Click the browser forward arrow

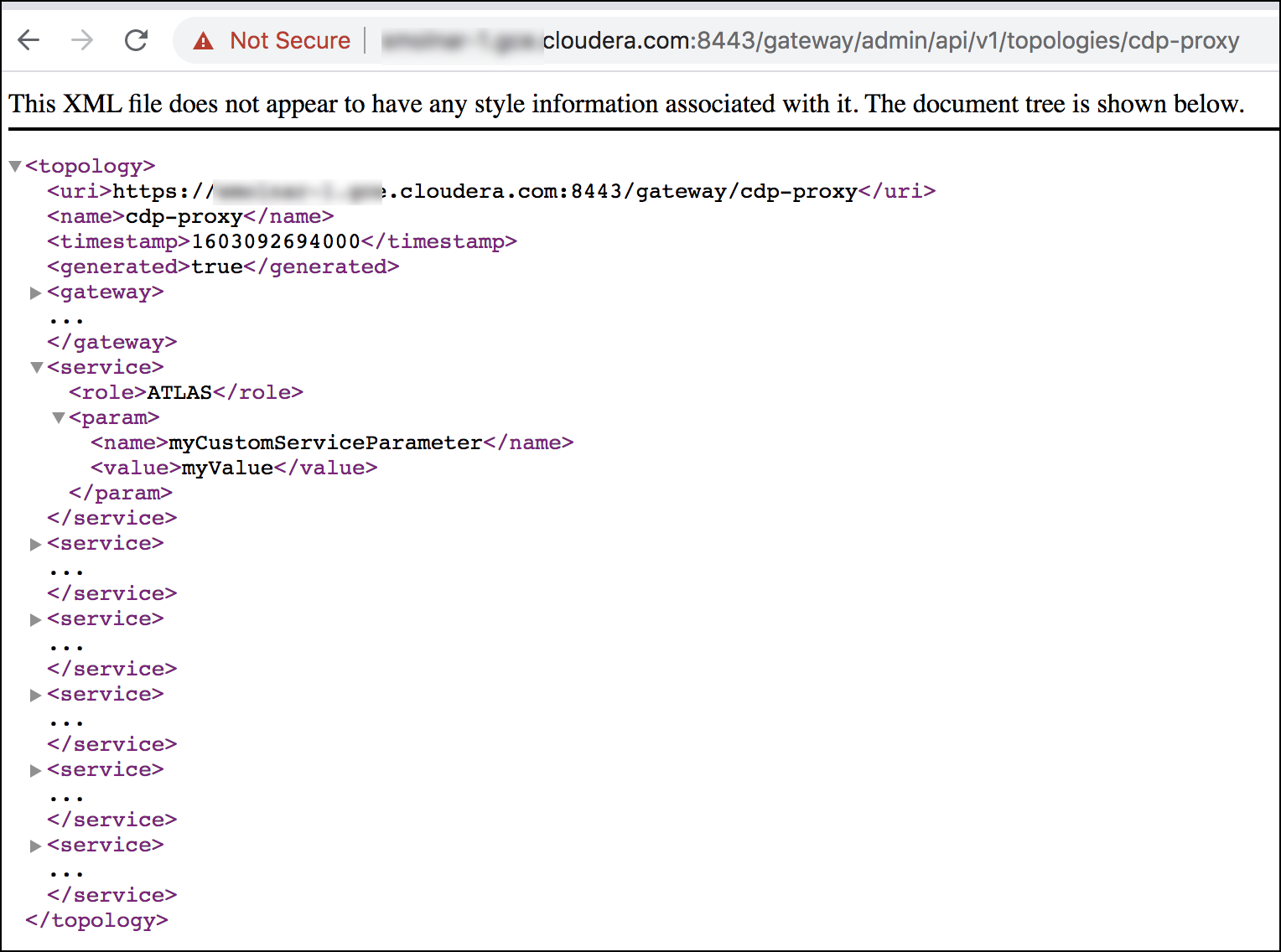[x=82, y=40]
